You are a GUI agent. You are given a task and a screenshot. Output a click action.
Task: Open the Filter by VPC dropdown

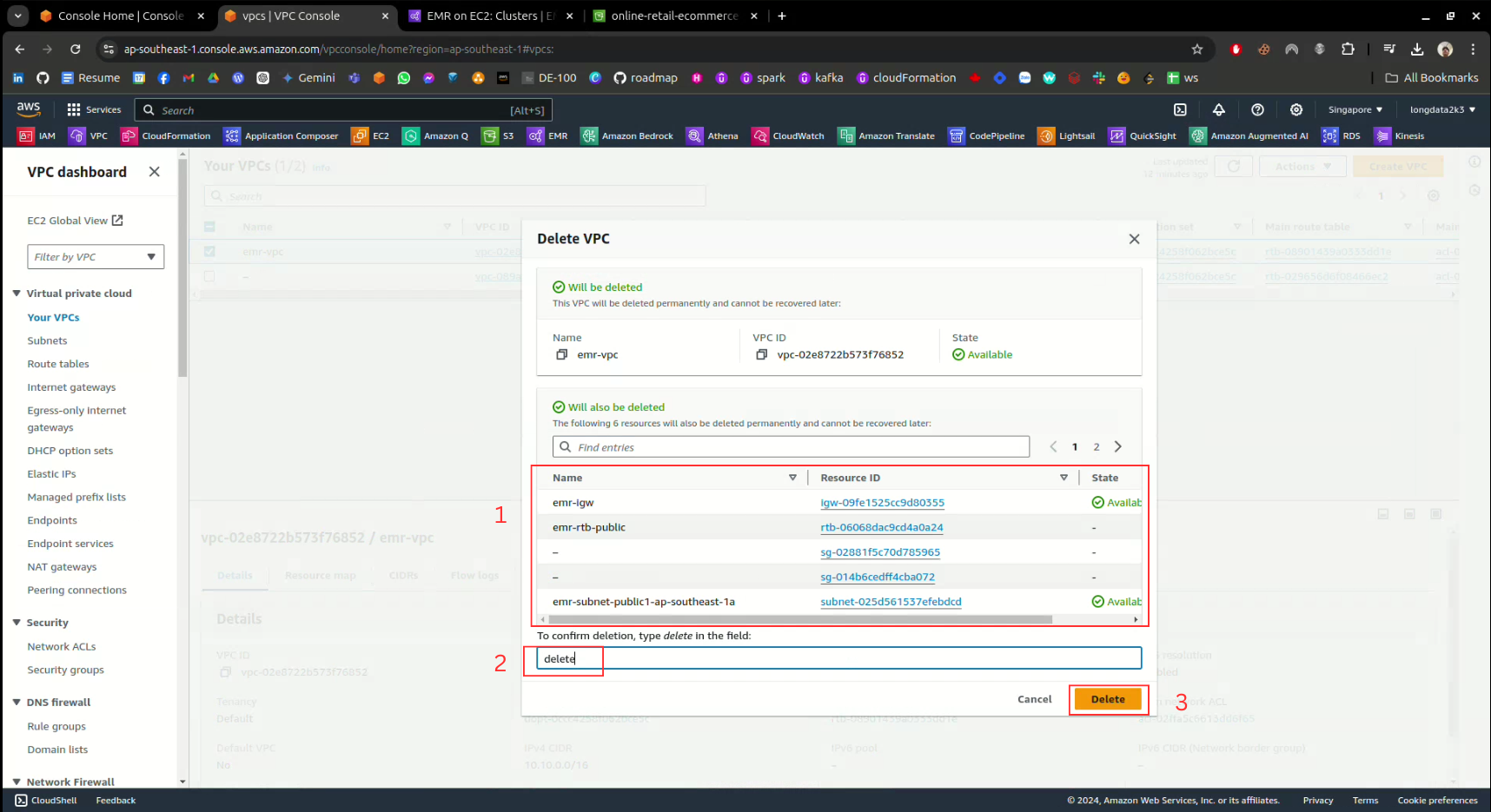[x=96, y=257]
